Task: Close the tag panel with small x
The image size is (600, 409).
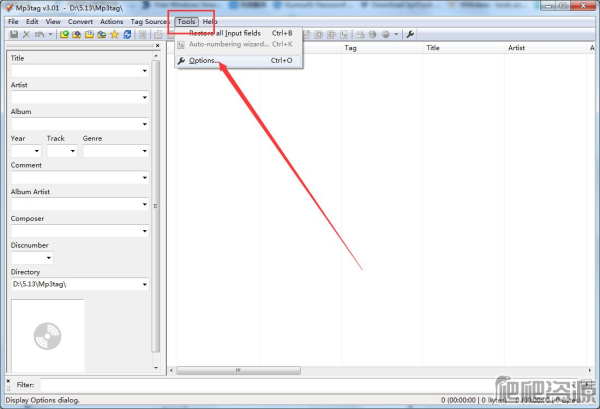Action: [x=155, y=47]
